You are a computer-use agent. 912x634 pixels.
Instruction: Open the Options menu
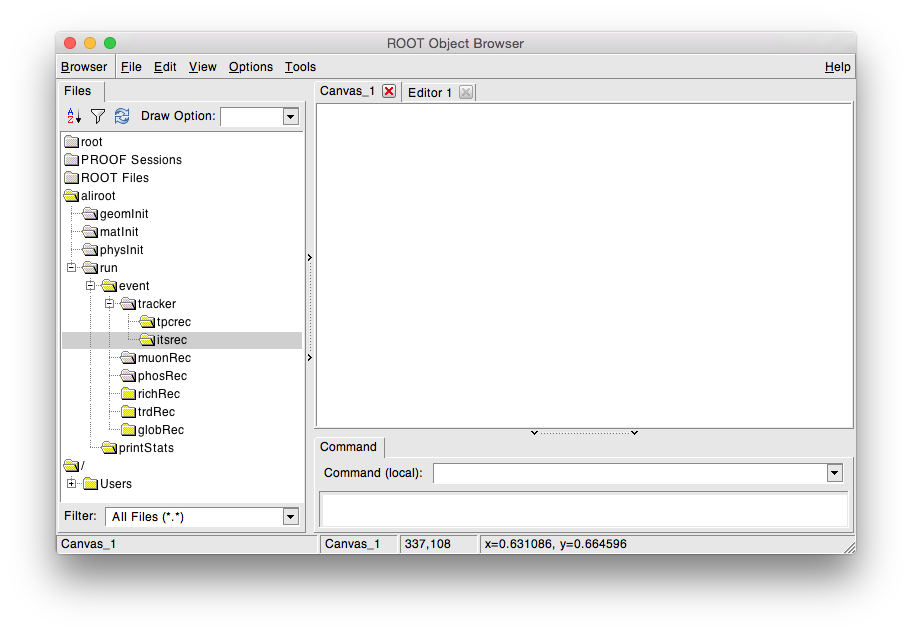pyautogui.click(x=250, y=67)
